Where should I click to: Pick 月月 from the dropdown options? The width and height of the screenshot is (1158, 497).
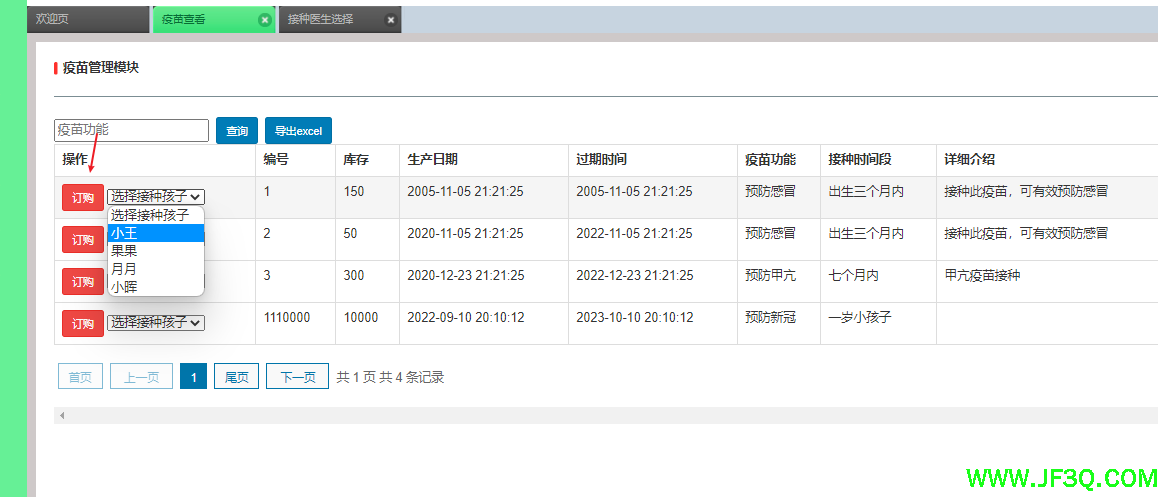pyautogui.click(x=155, y=269)
